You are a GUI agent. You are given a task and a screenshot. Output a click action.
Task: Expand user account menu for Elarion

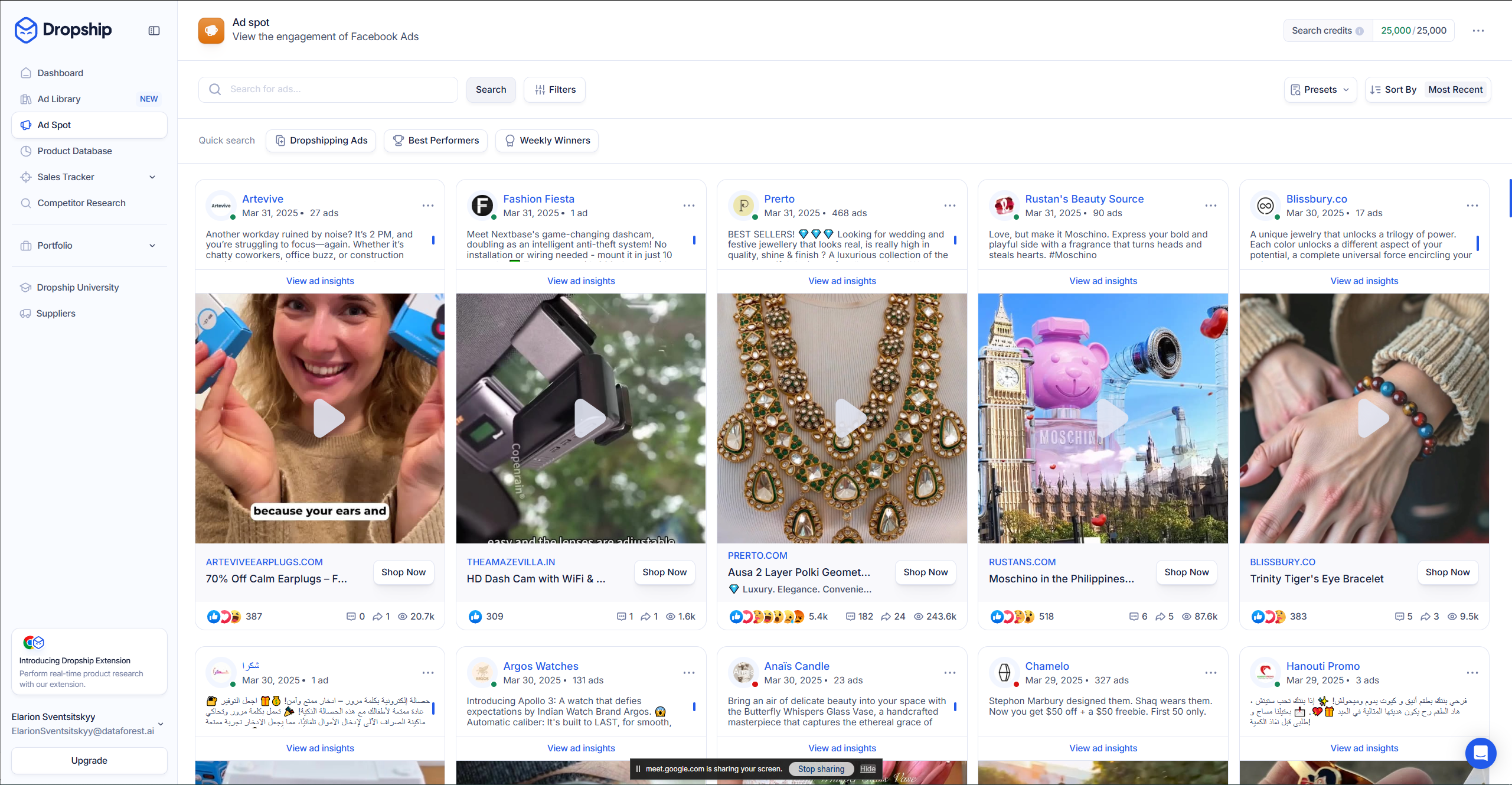pyautogui.click(x=161, y=724)
